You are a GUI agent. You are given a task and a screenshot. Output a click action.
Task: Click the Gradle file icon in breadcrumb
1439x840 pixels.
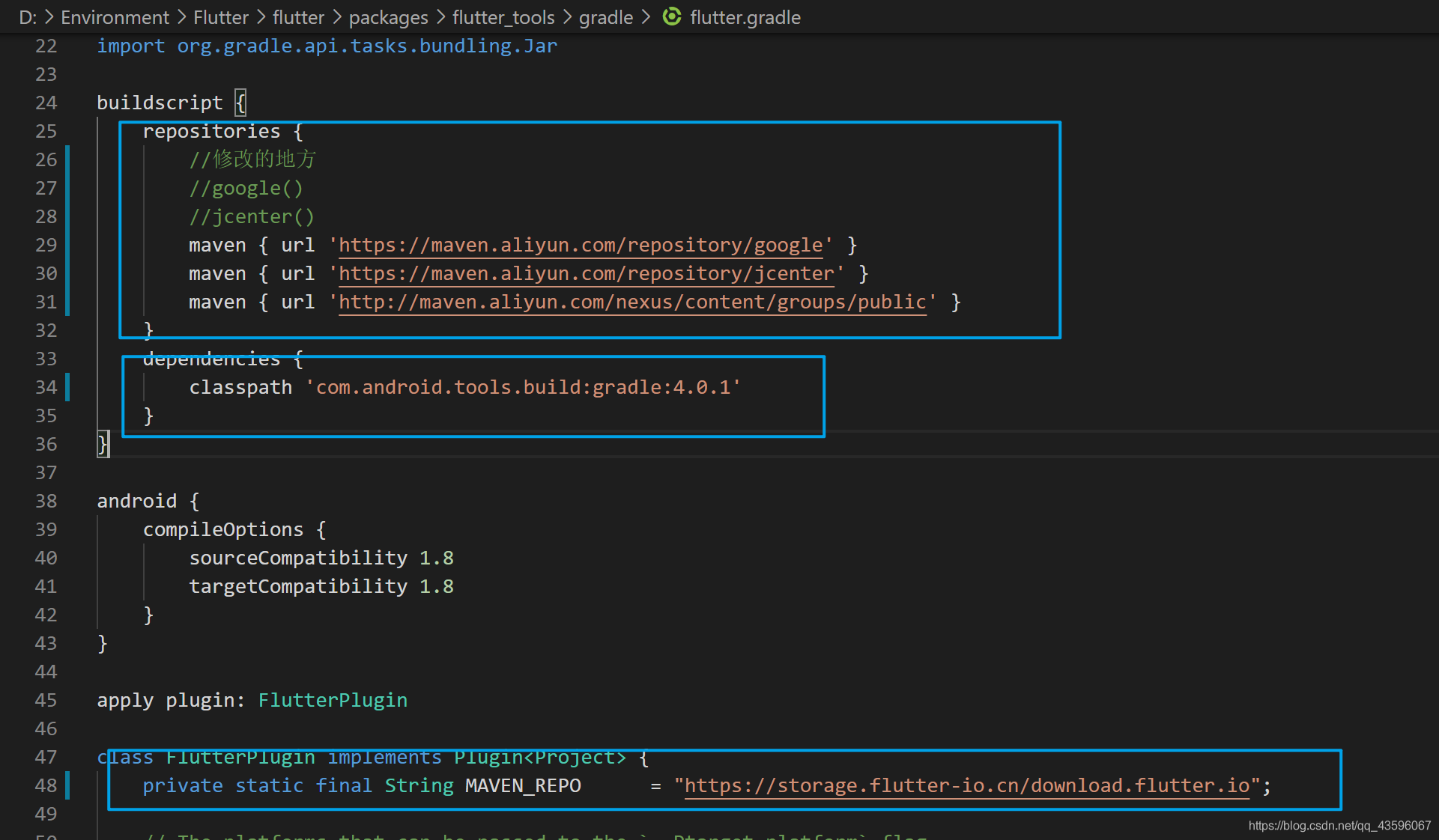point(672,16)
